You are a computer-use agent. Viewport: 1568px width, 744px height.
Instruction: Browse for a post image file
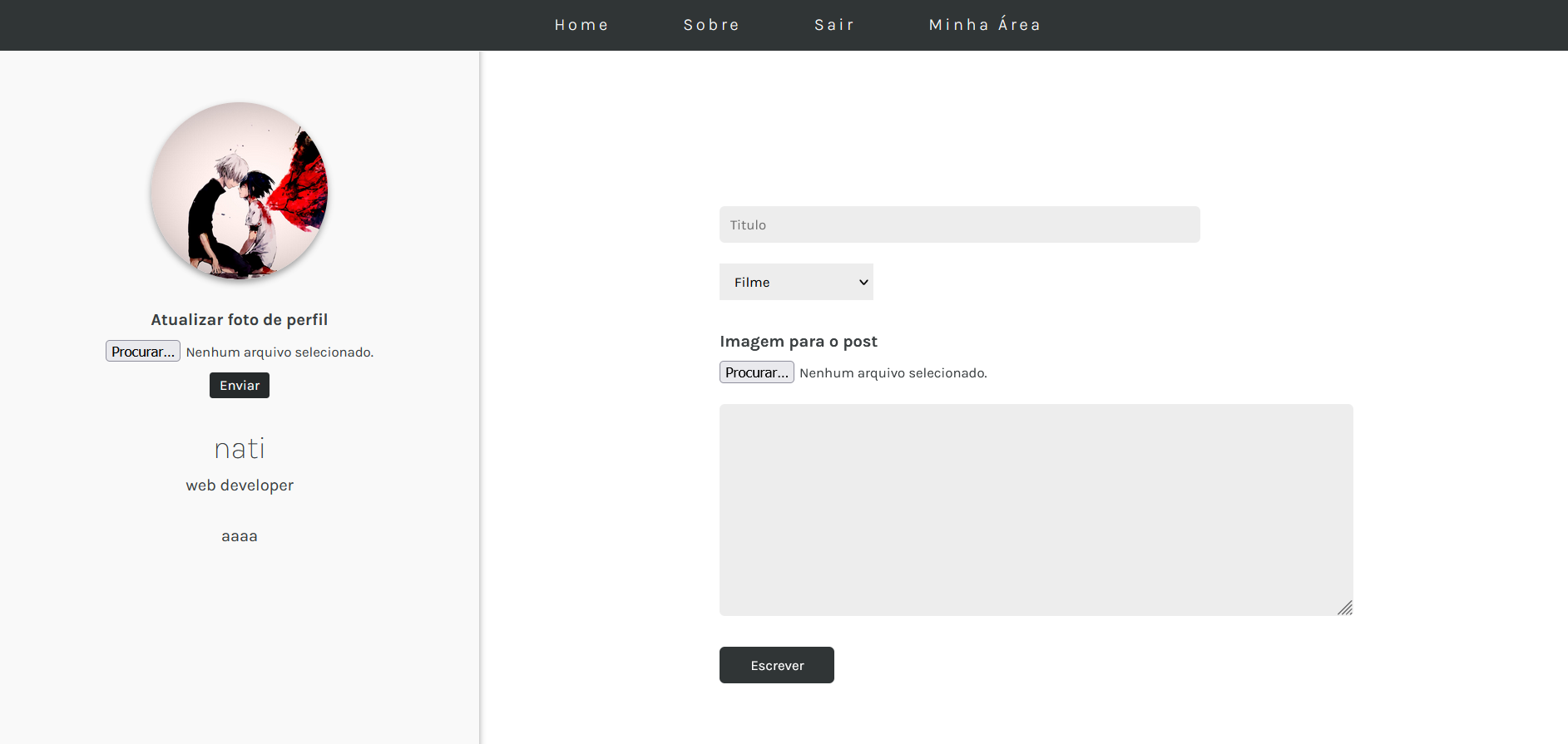click(757, 372)
